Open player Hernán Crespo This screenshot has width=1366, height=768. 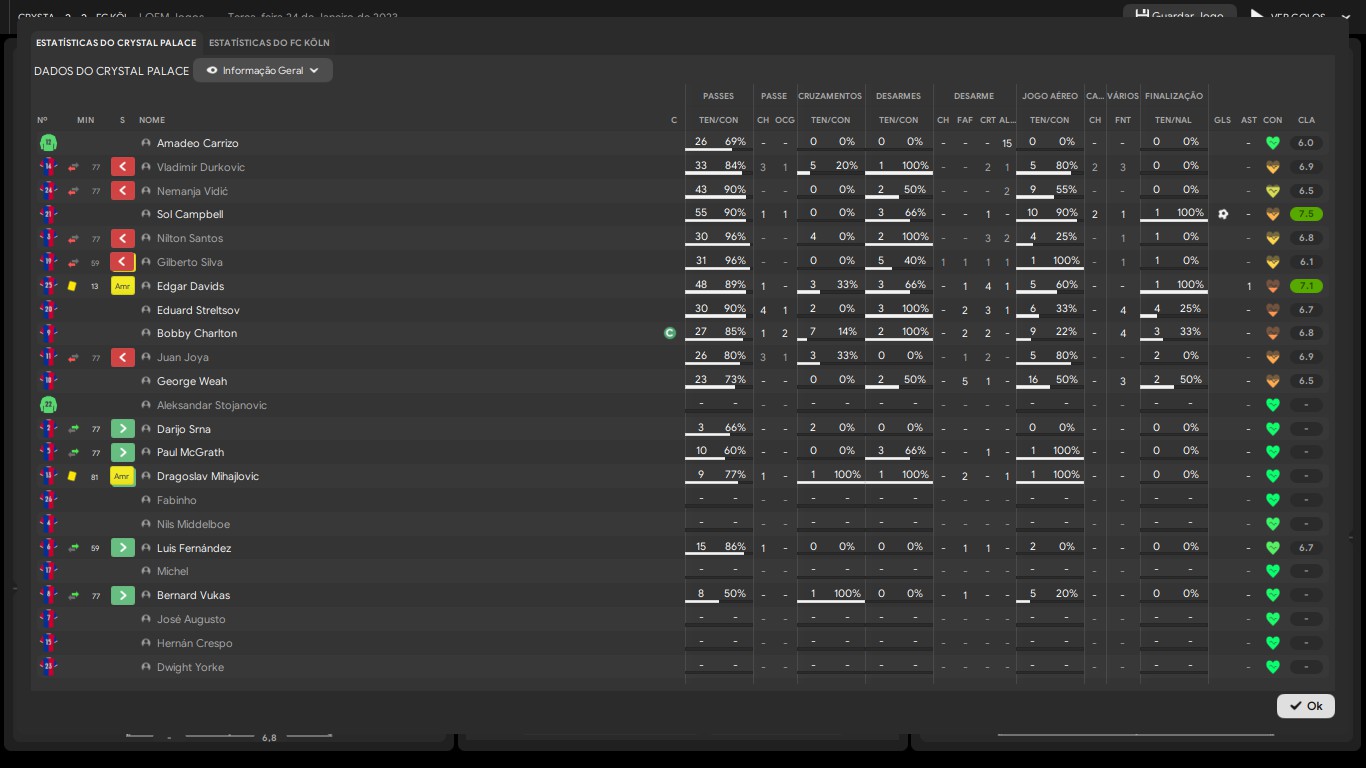coord(195,643)
